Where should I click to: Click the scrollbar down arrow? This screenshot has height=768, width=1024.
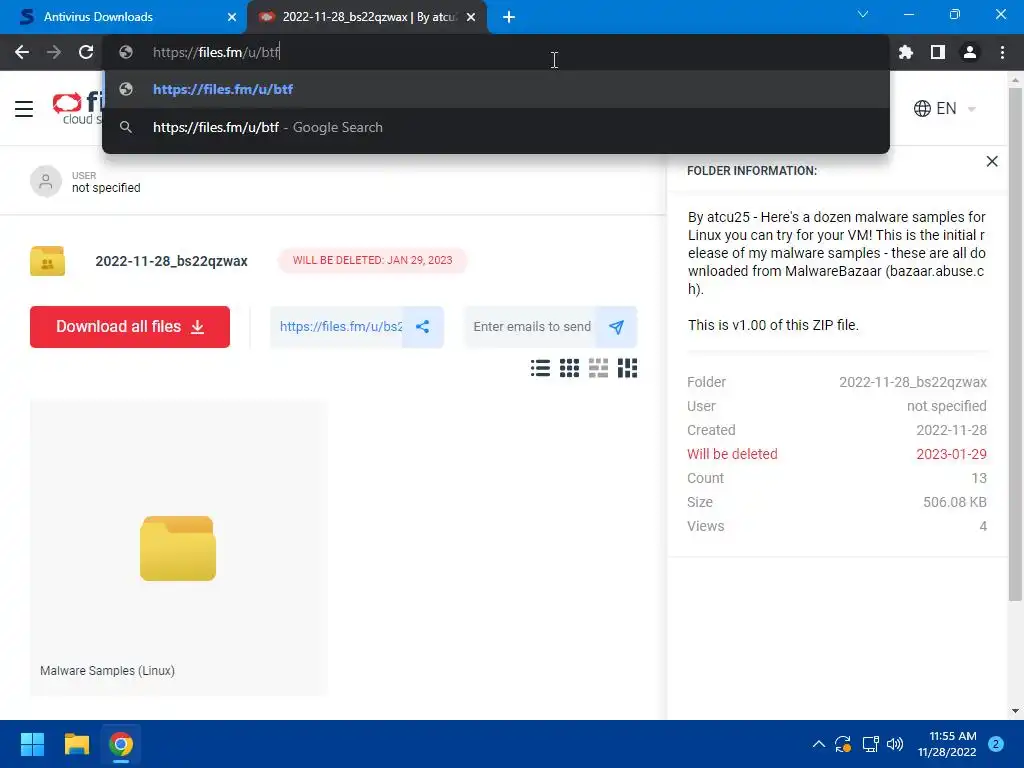(1015, 711)
